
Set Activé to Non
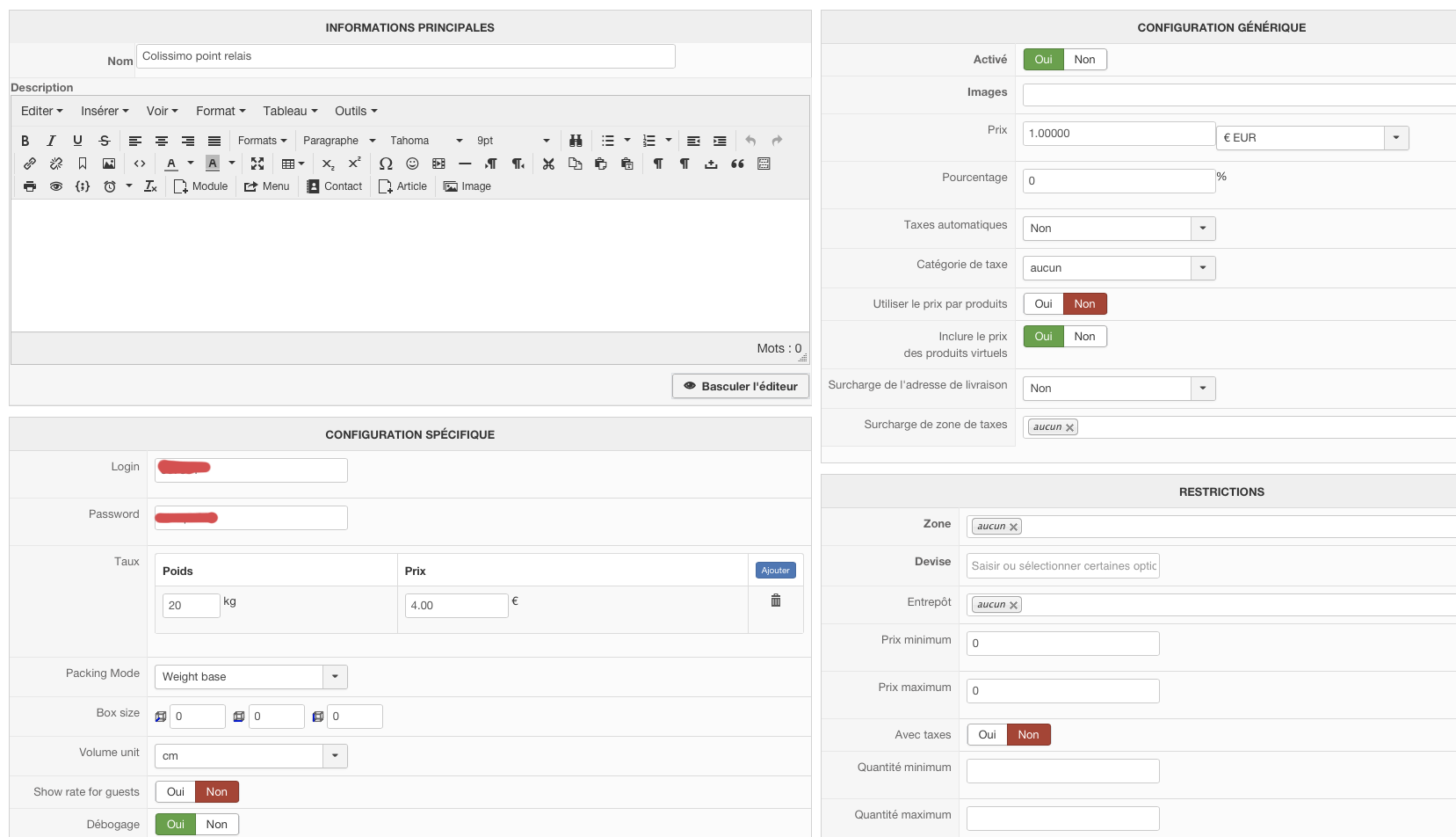(1084, 60)
